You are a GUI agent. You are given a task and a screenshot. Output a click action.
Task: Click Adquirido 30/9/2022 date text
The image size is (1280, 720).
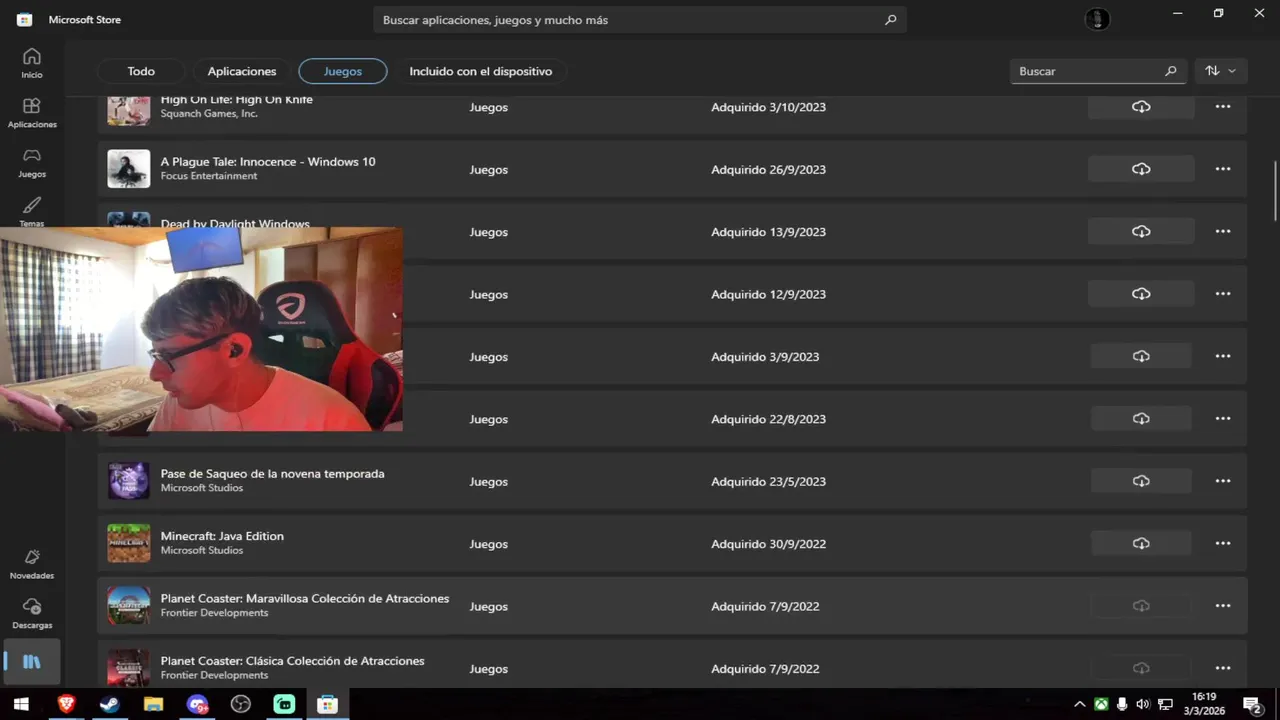(x=769, y=544)
